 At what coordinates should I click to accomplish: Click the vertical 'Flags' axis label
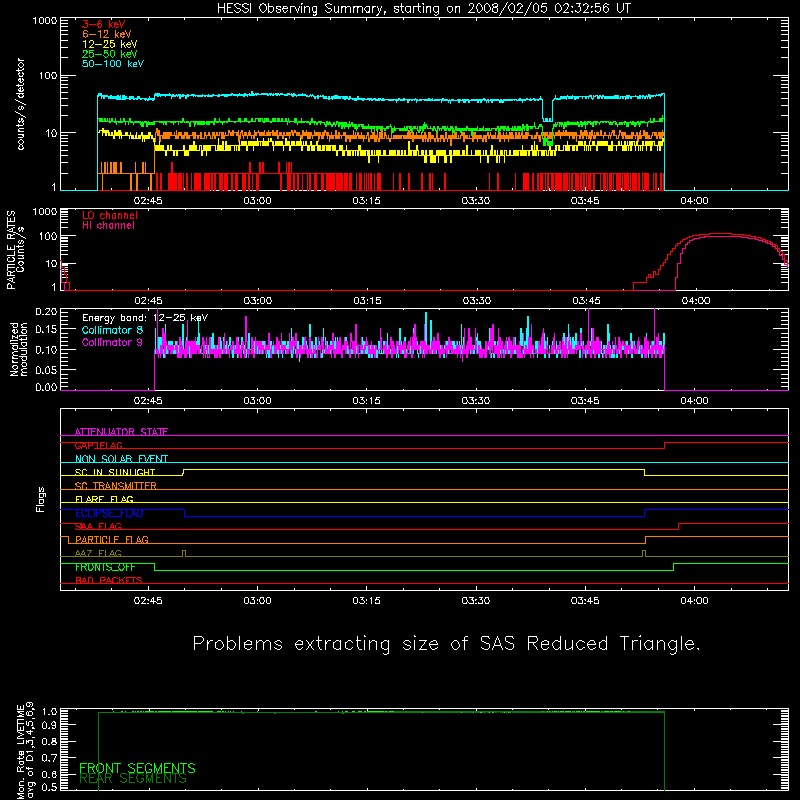(x=40, y=499)
